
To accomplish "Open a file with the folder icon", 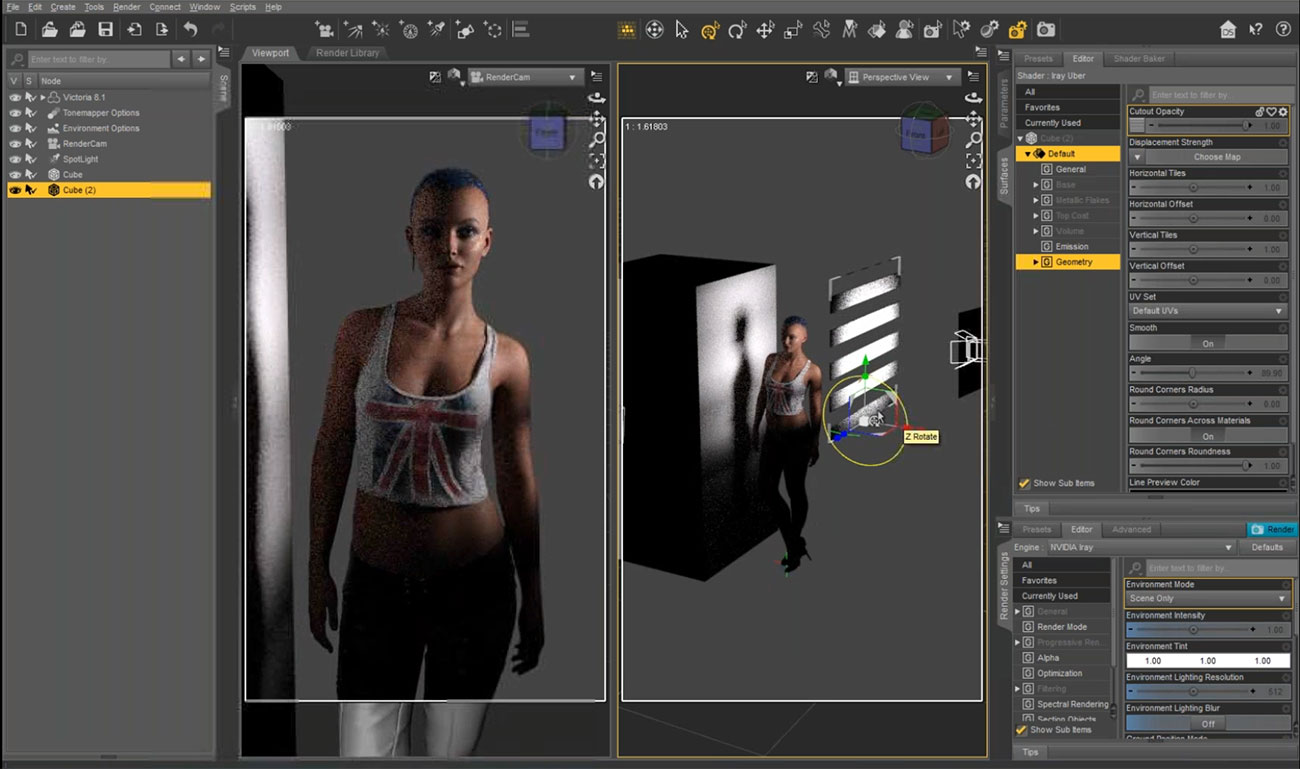I will pyautogui.click(x=49, y=30).
